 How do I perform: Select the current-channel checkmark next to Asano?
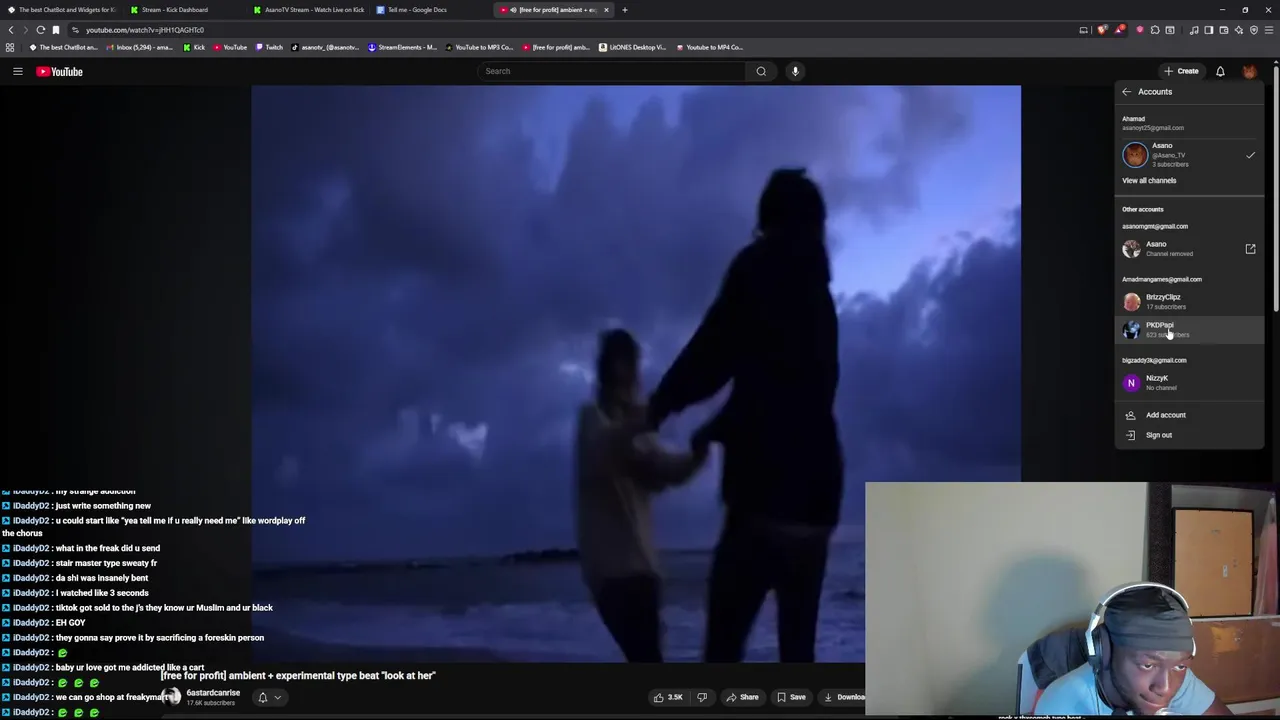[1250, 155]
